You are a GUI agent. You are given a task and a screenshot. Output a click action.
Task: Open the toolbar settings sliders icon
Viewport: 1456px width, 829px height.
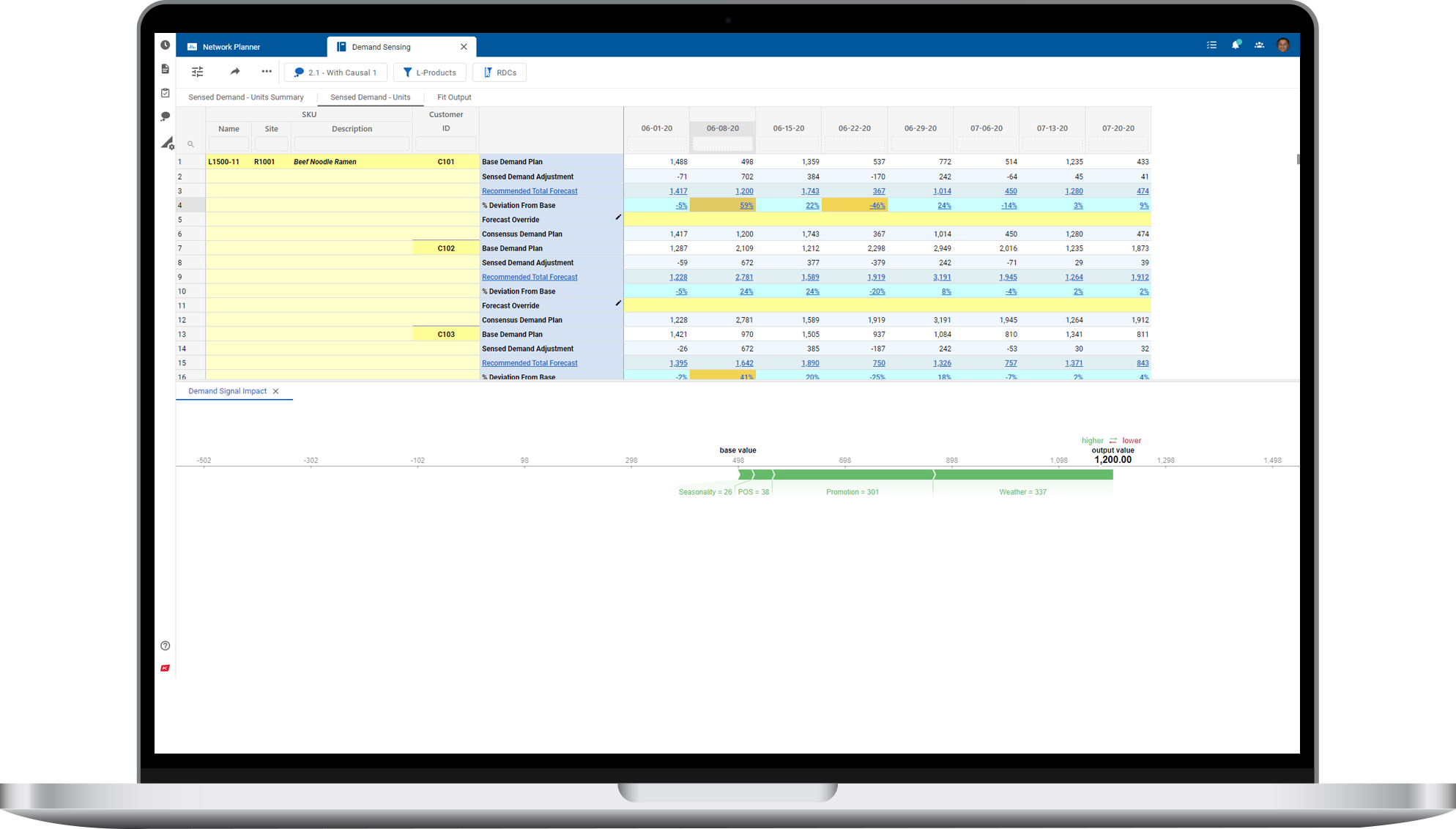pos(198,72)
